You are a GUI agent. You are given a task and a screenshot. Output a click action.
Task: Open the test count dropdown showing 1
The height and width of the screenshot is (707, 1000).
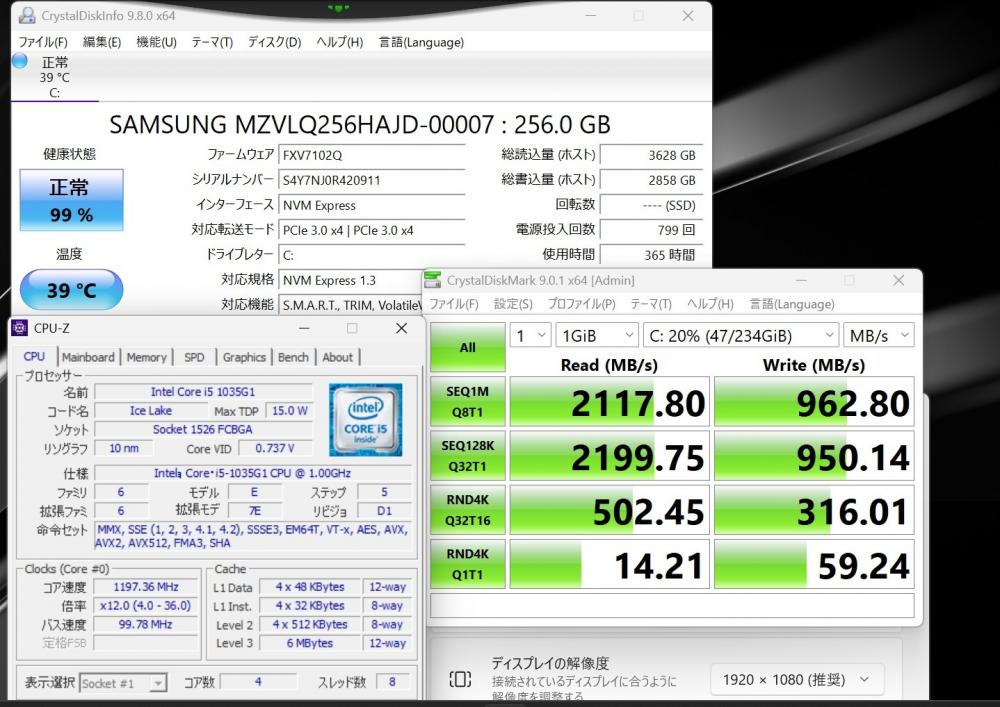coord(530,335)
